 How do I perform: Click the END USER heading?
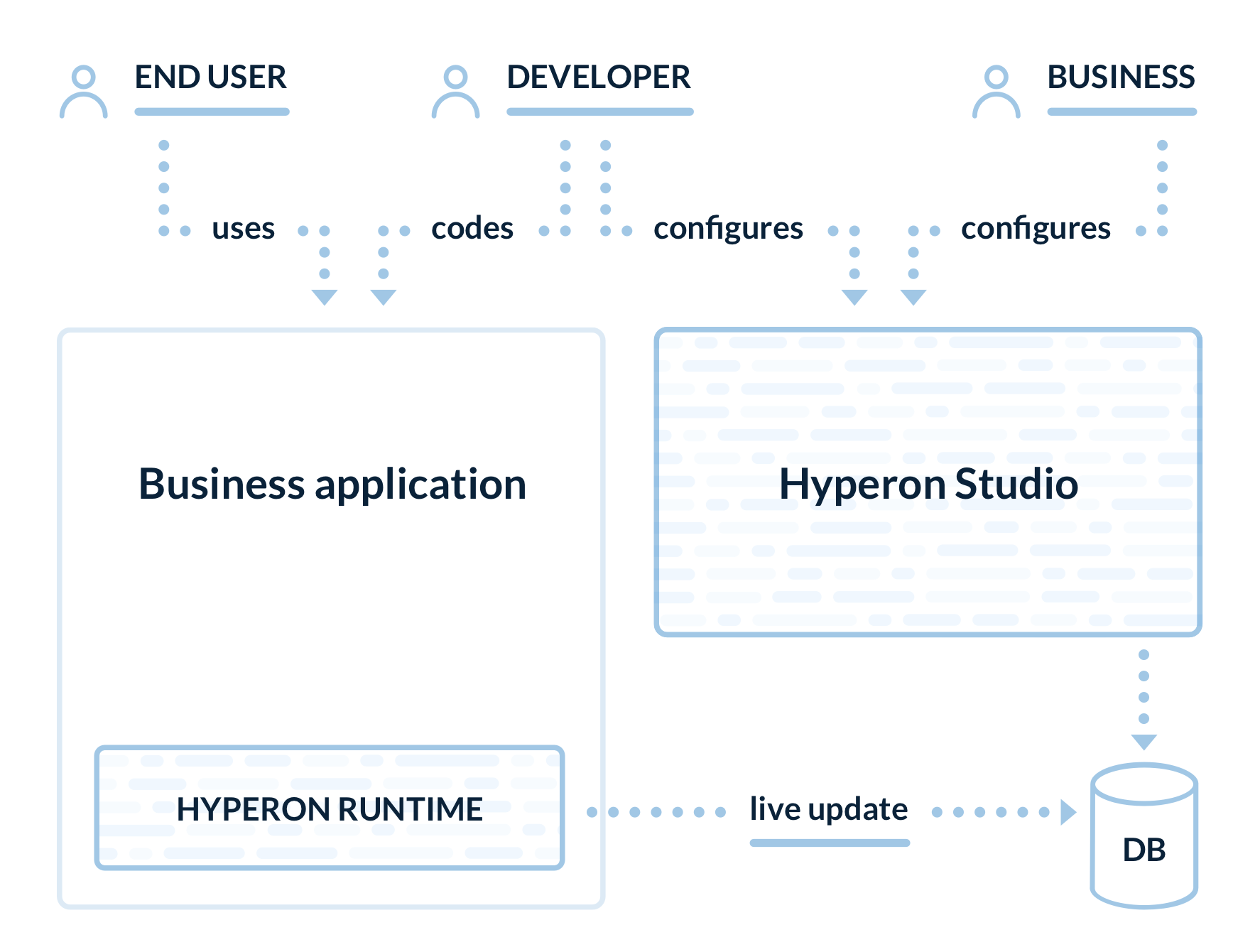[211, 77]
